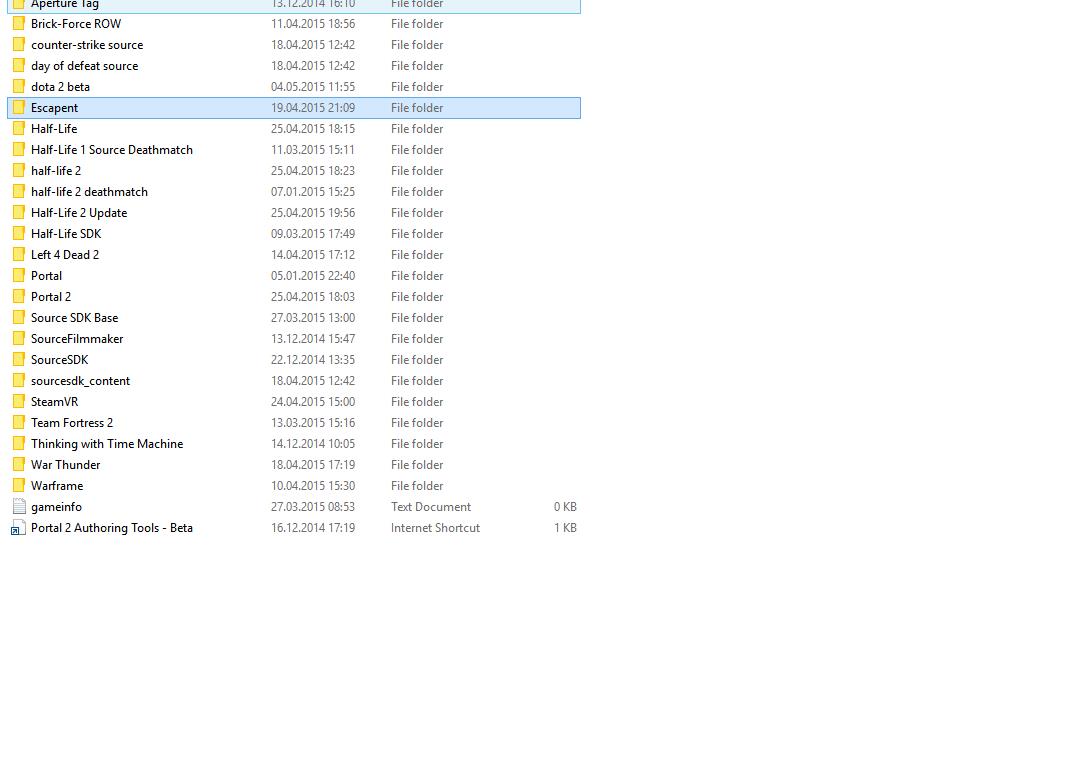Select the Half-Life 2 Update name
This screenshot has height=770, width=1072.
click(x=79, y=213)
